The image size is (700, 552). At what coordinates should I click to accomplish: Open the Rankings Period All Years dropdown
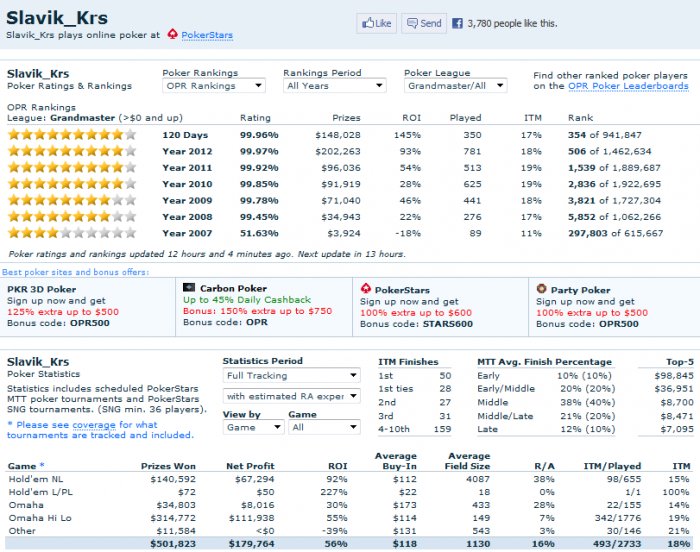(334, 86)
